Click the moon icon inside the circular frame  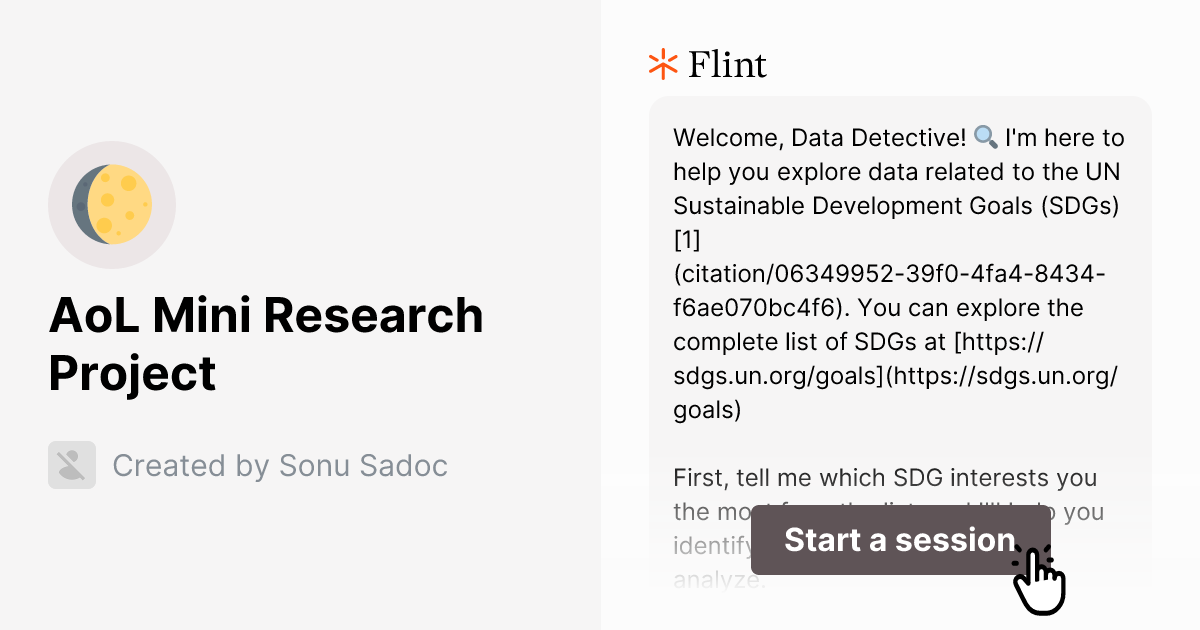(112, 204)
